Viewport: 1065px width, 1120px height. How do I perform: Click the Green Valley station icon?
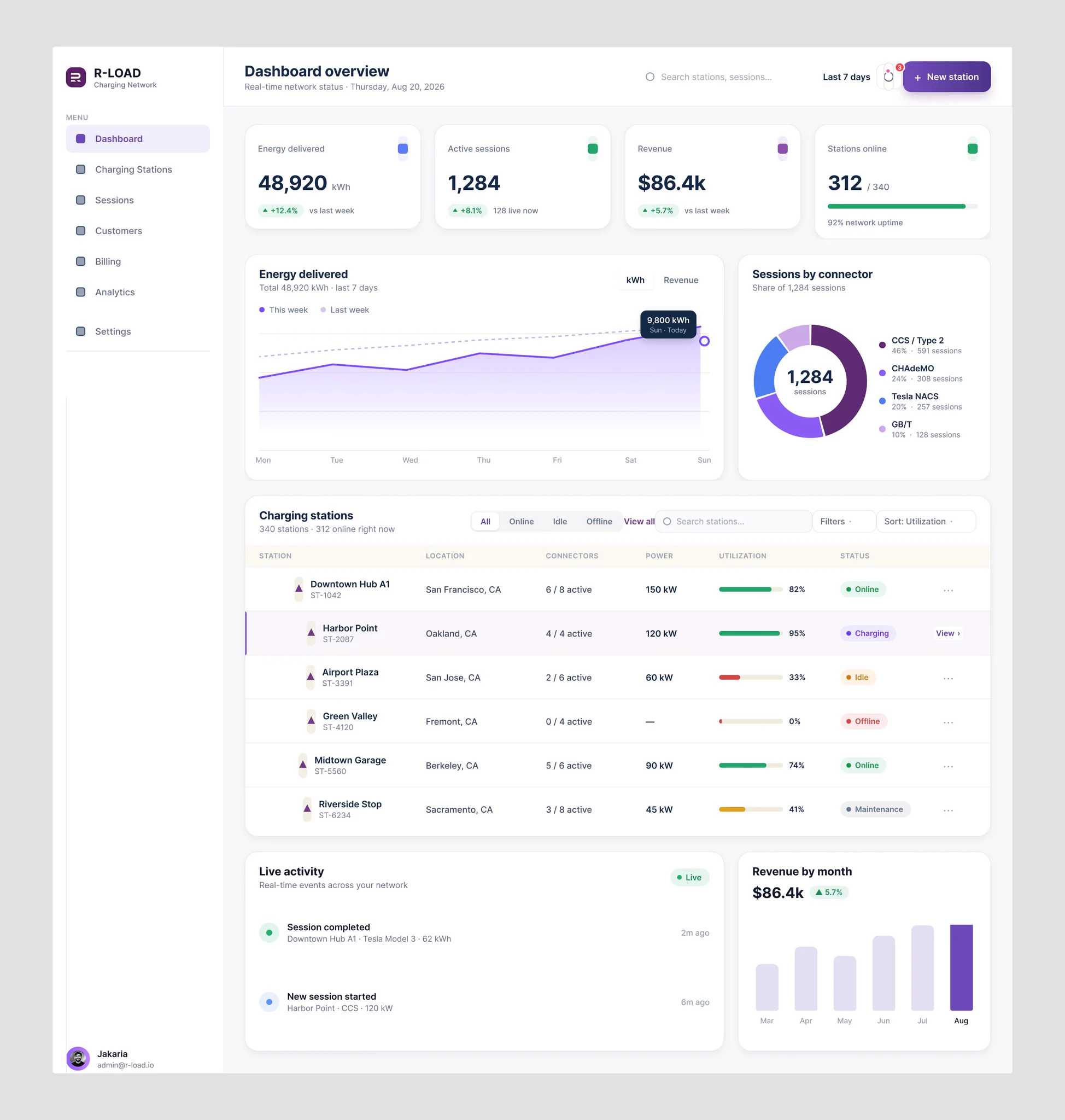311,721
